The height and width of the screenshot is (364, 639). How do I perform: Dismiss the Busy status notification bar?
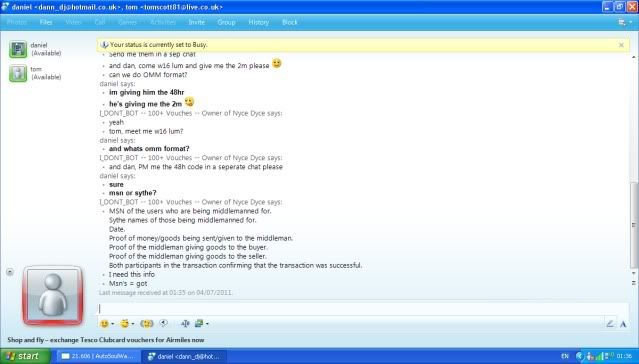click(x=621, y=45)
